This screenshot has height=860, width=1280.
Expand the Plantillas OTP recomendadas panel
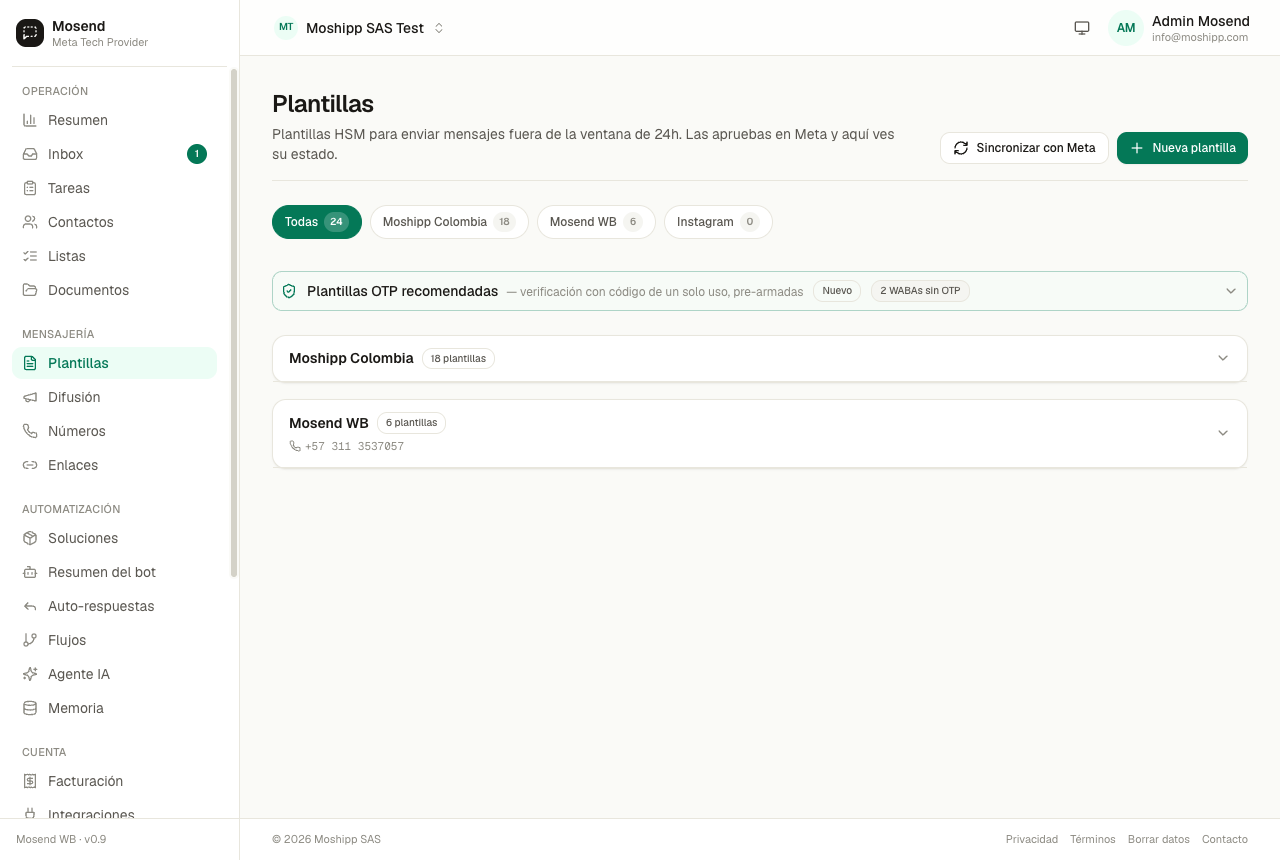tap(760, 291)
